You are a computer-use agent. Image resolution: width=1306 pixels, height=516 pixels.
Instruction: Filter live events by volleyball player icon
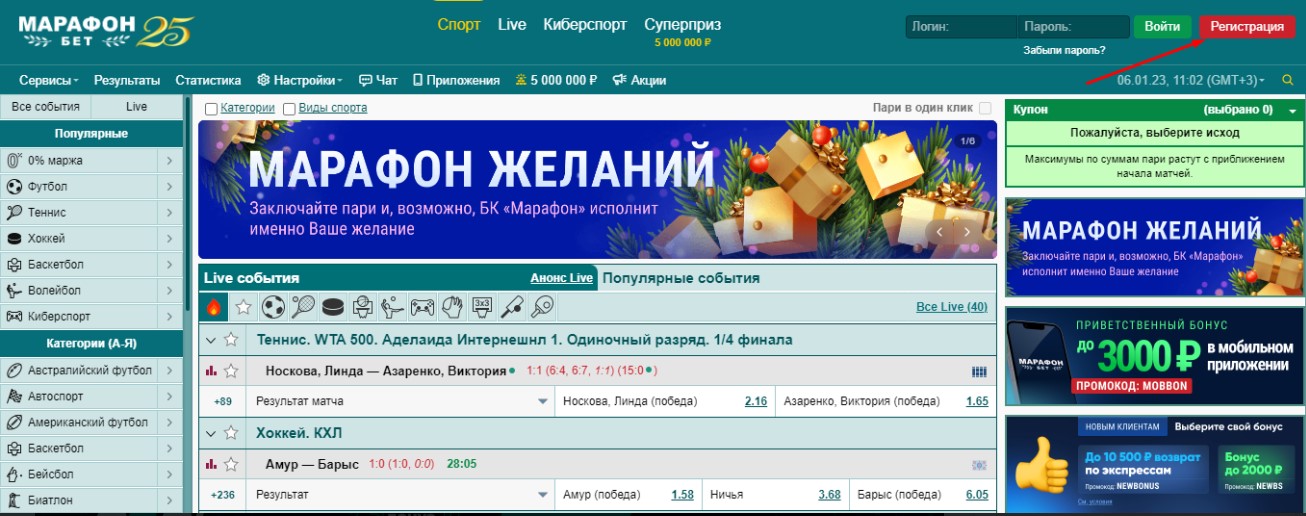point(393,306)
